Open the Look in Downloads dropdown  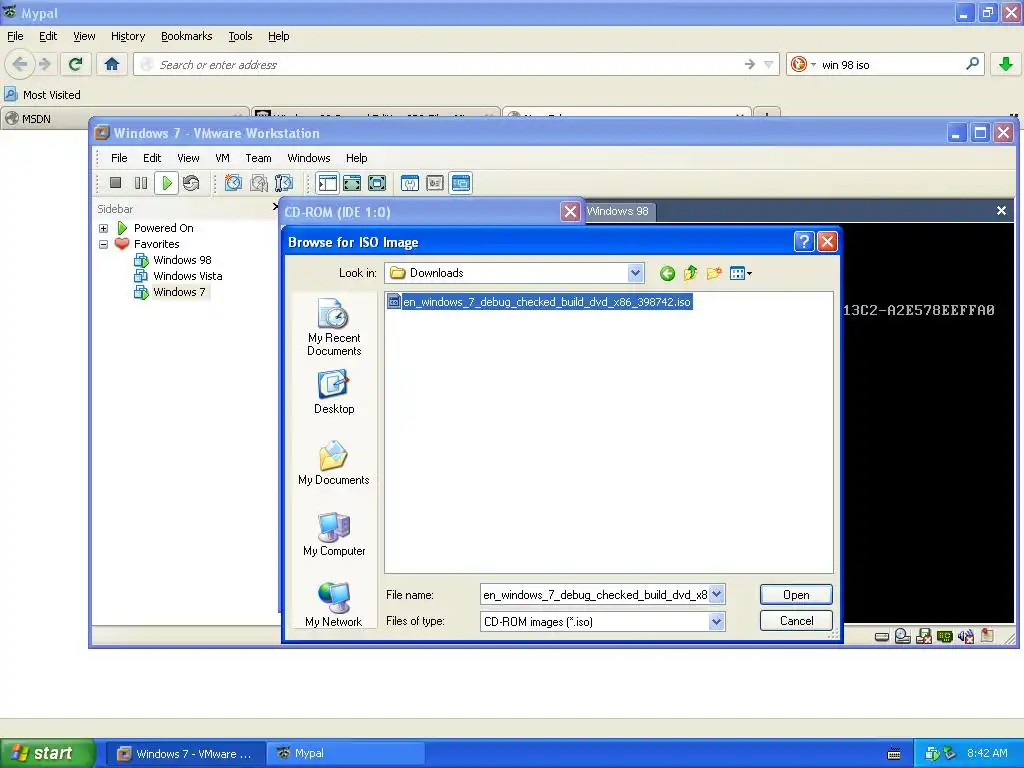tap(635, 273)
